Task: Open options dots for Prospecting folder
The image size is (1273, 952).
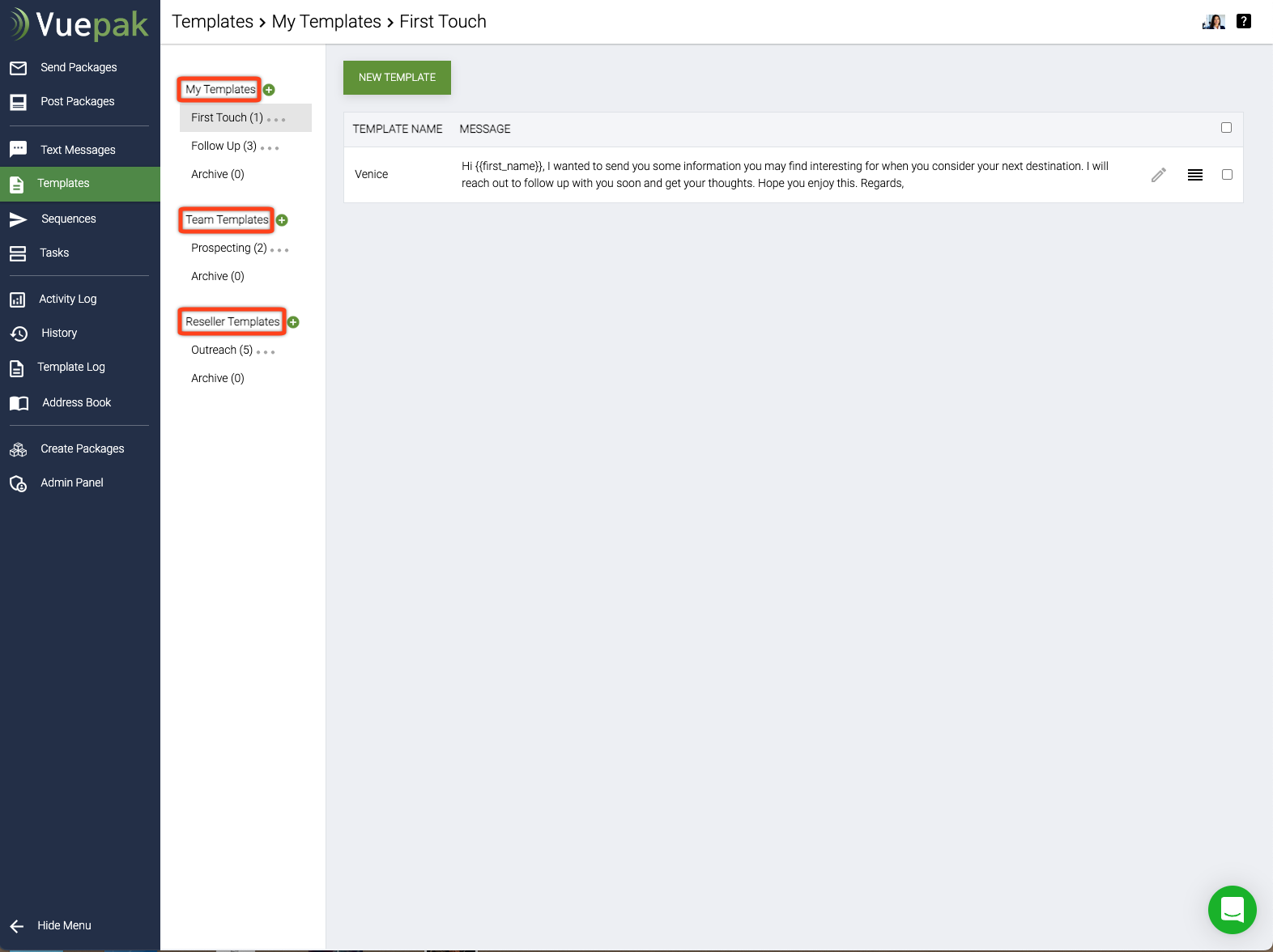Action: pos(279,250)
